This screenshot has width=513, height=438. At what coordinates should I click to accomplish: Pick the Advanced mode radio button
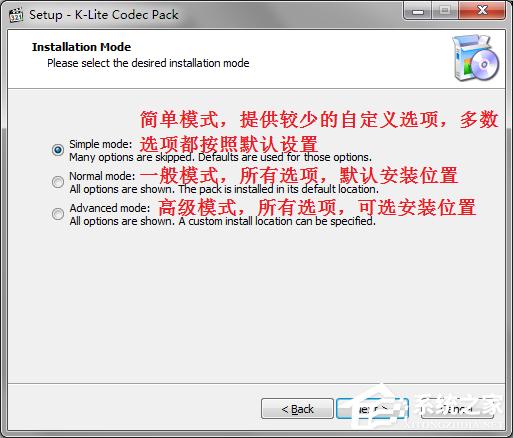tap(58, 214)
